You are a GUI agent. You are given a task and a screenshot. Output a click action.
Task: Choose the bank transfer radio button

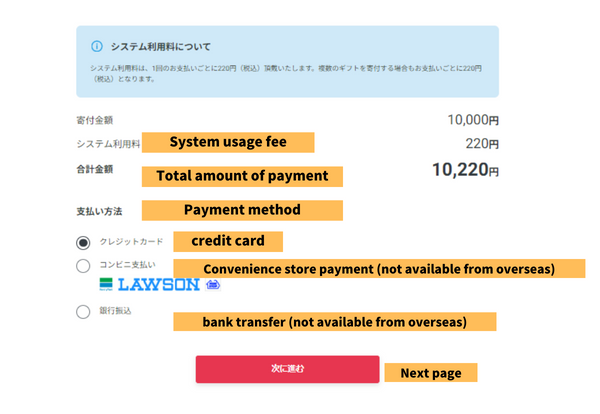[83, 312]
